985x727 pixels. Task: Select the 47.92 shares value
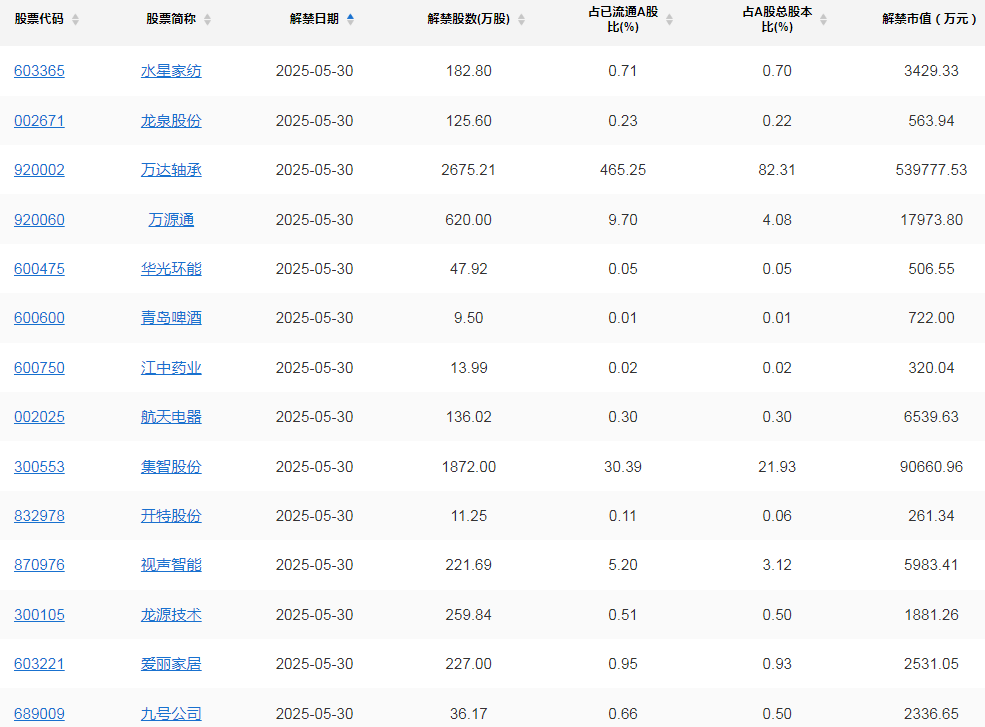click(469, 269)
